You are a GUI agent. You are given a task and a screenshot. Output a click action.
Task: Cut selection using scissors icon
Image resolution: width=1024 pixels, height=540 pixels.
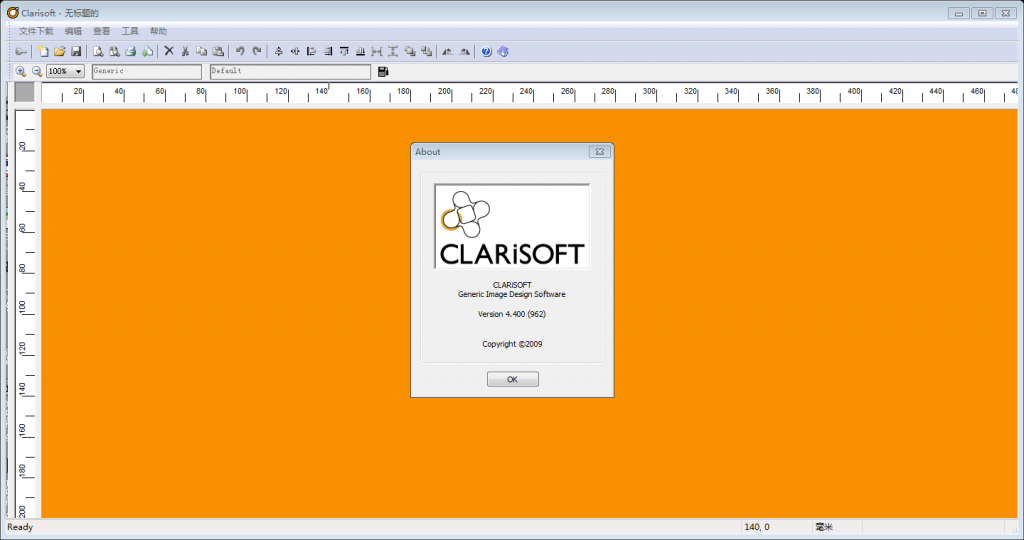pyautogui.click(x=185, y=52)
